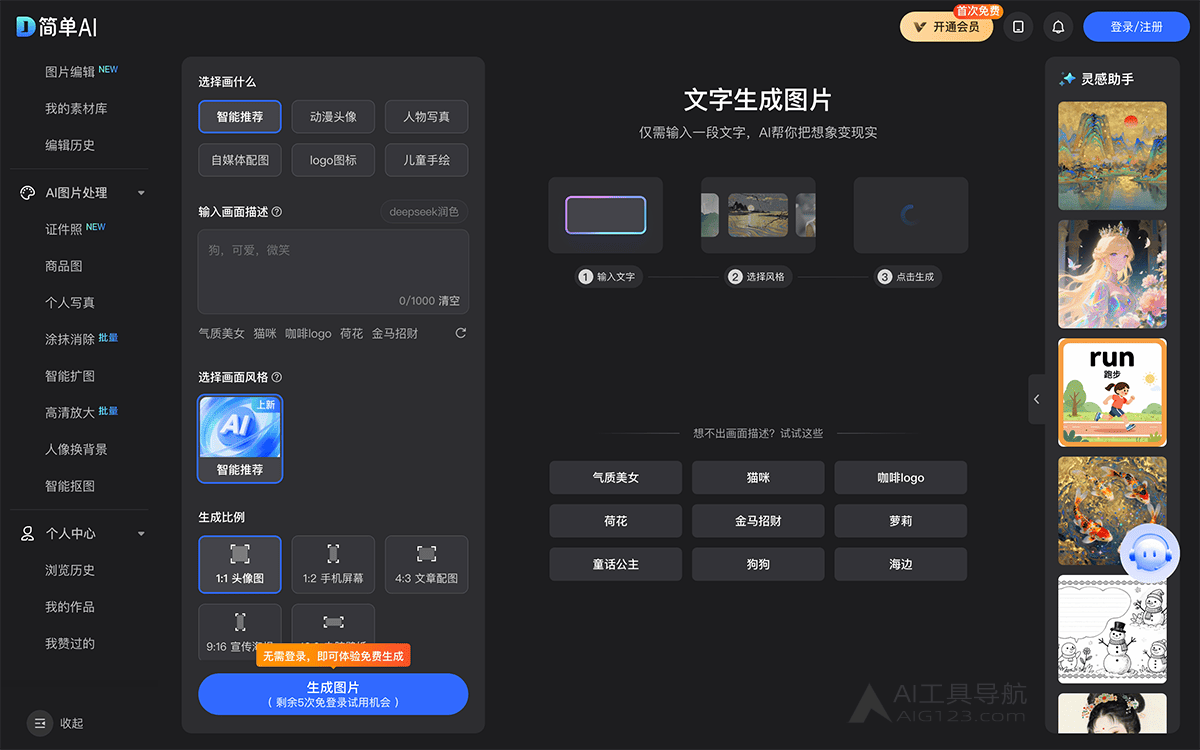Open 个人写真 in the sidebar

tap(70, 303)
